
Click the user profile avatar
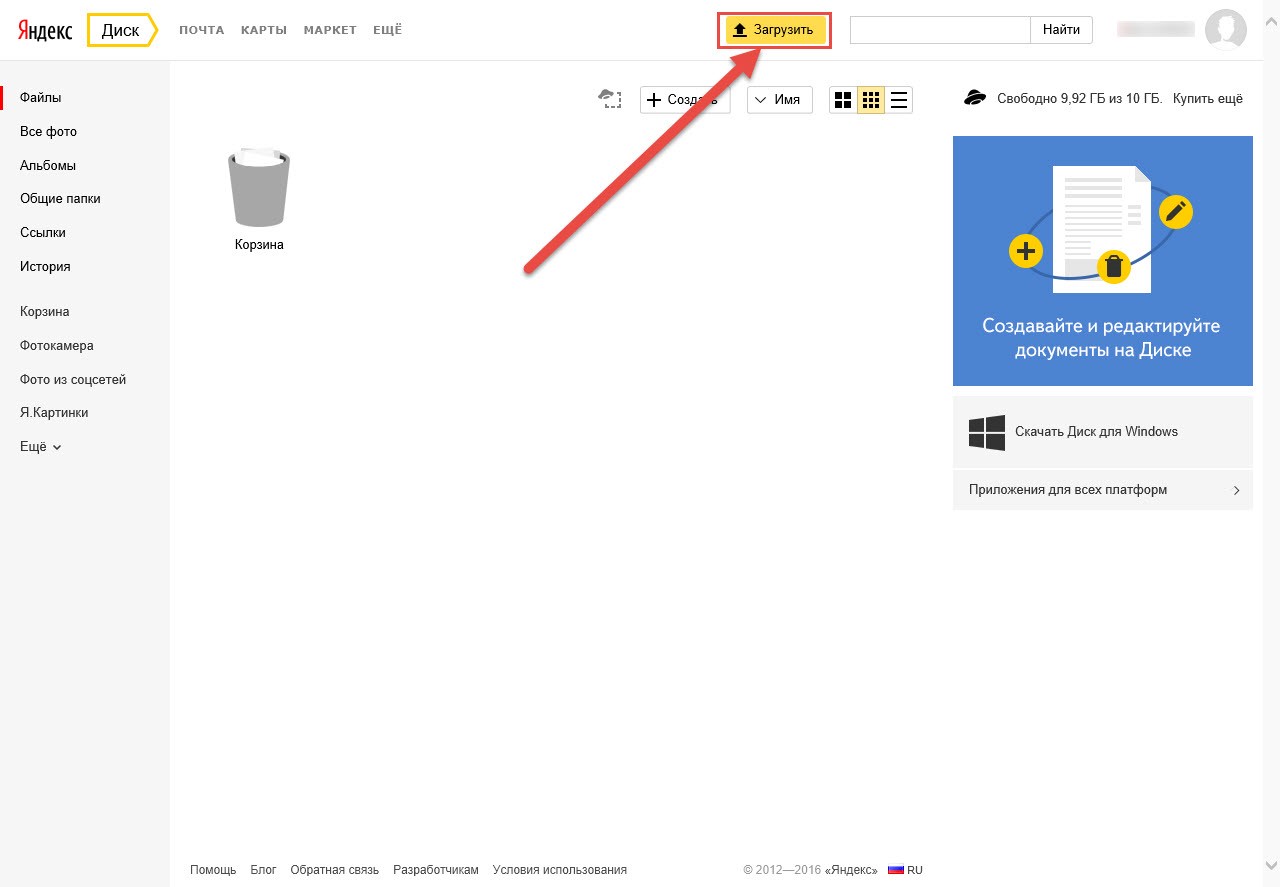(x=1225, y=30)
